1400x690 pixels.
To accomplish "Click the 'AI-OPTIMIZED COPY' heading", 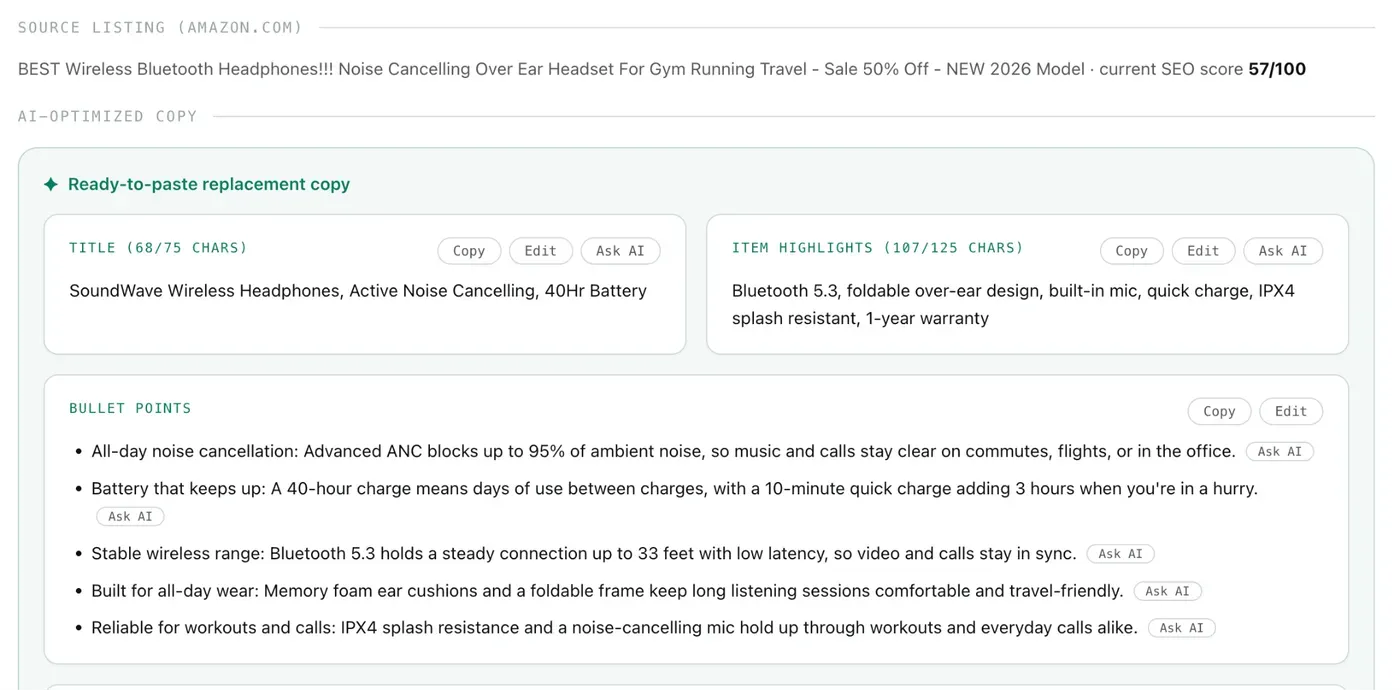I will pos(107,116).
